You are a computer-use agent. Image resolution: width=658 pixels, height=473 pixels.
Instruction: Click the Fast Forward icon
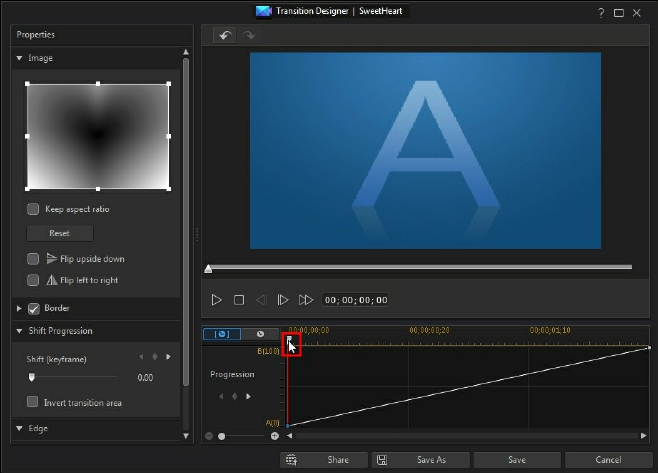click(306, 300)
